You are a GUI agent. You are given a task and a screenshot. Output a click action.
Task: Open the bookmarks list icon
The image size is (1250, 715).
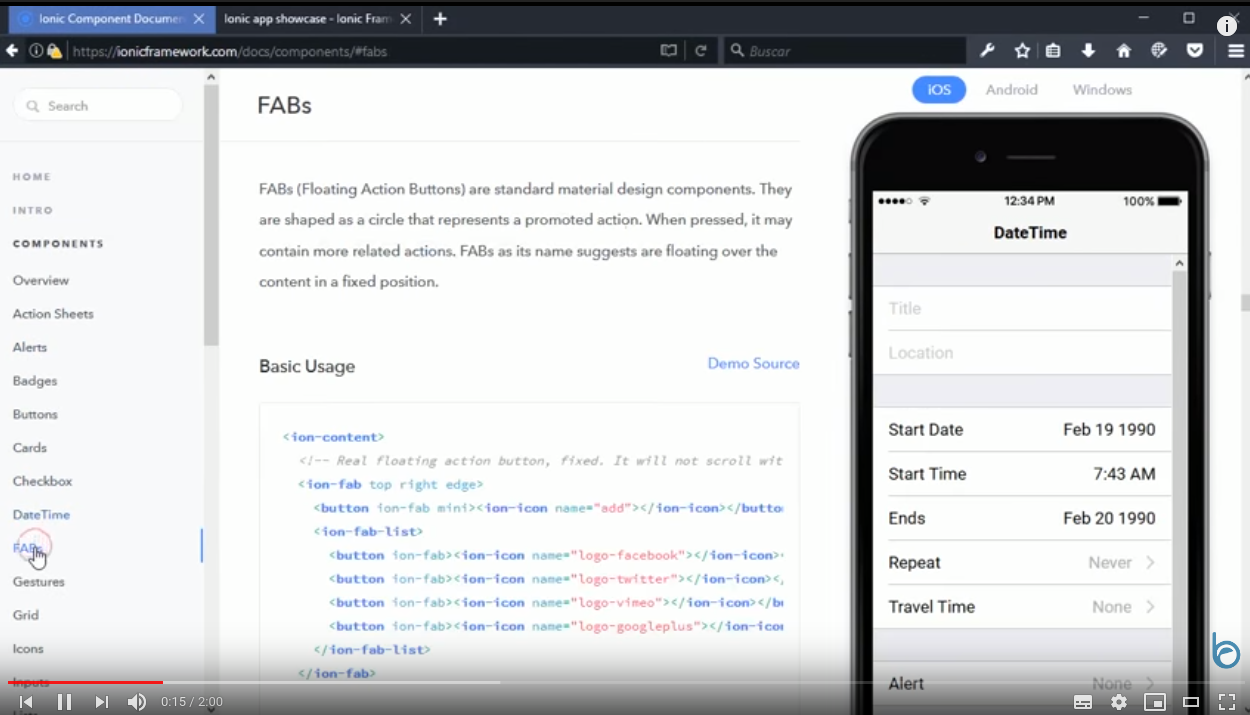coord(1053,51)
